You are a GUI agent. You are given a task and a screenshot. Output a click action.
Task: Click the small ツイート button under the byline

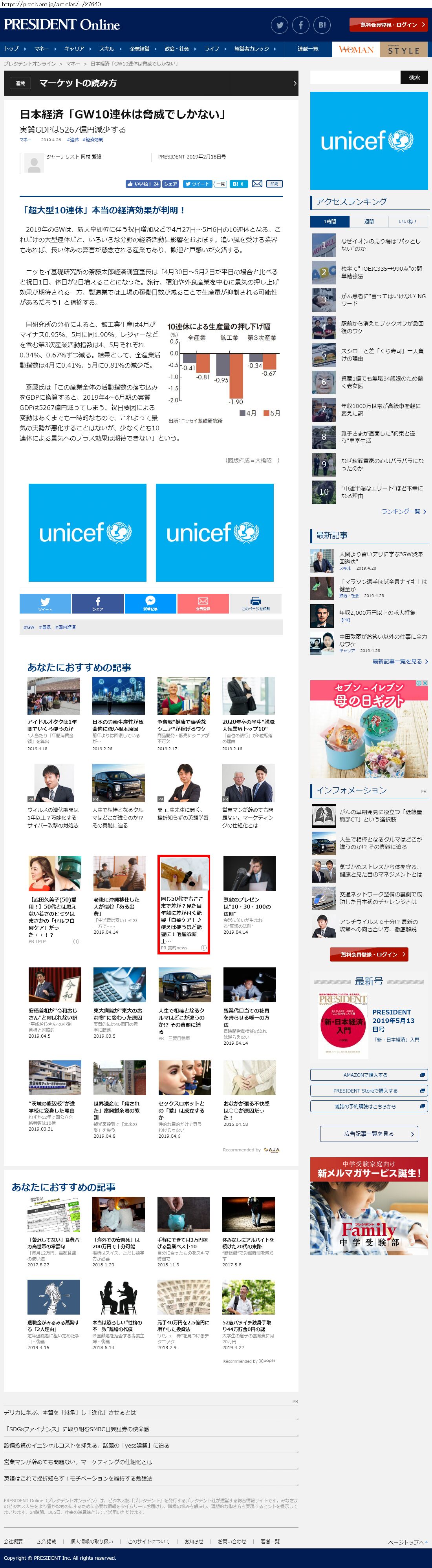coord(197,184)
